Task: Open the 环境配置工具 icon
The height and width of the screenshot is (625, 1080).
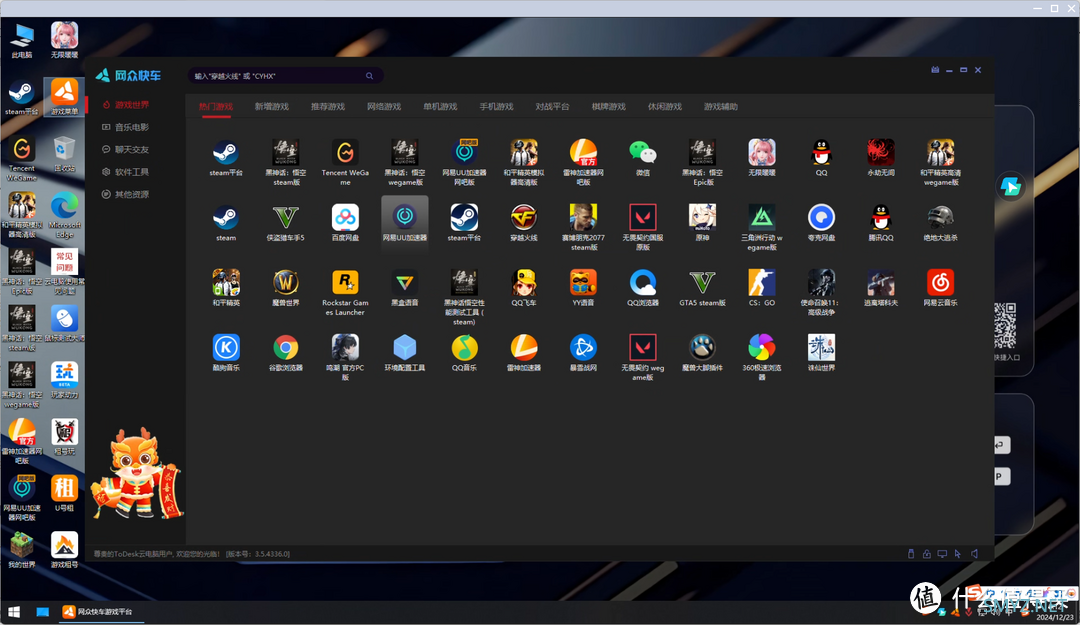Action: pos(405,348)
